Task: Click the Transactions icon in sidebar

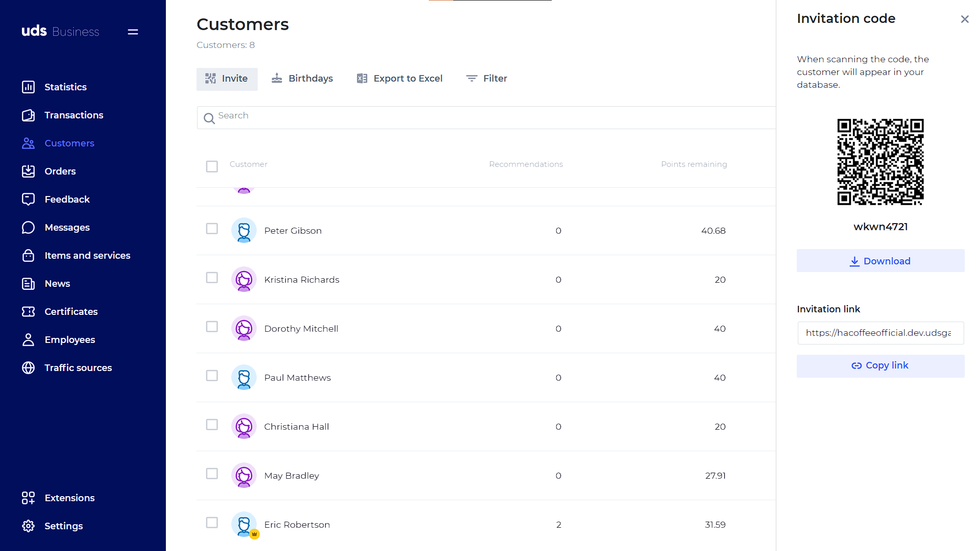Action: [28, 115]
